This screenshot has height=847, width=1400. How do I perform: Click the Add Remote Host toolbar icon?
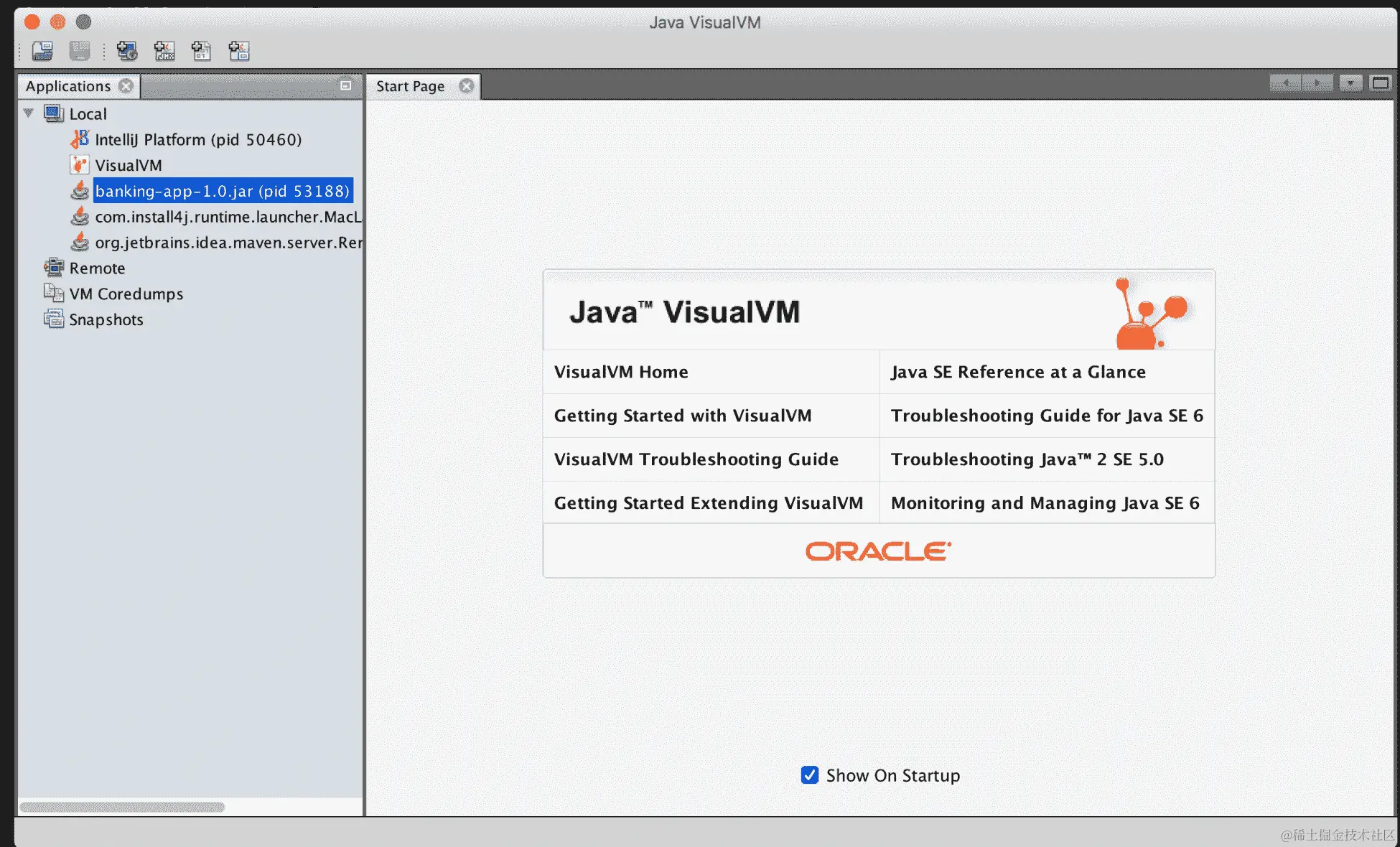127,51
